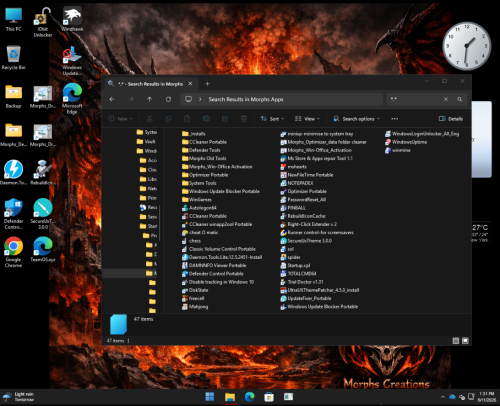Switch to large thumbnails view layout
This screenshot has width=500, height=406.
coord(465,341)
